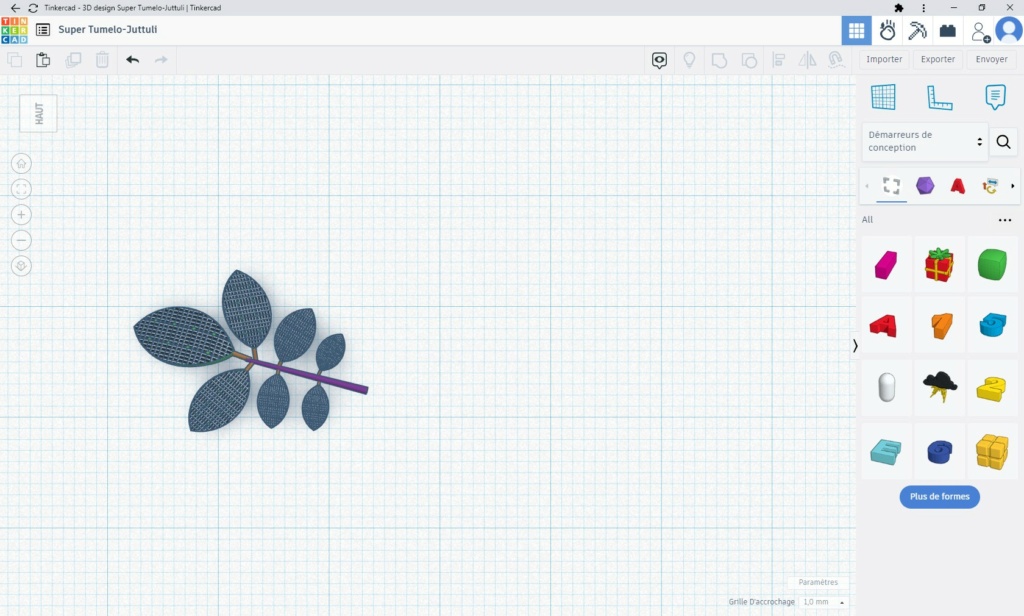Click the Cruise magnet icon

pos(836,60)
